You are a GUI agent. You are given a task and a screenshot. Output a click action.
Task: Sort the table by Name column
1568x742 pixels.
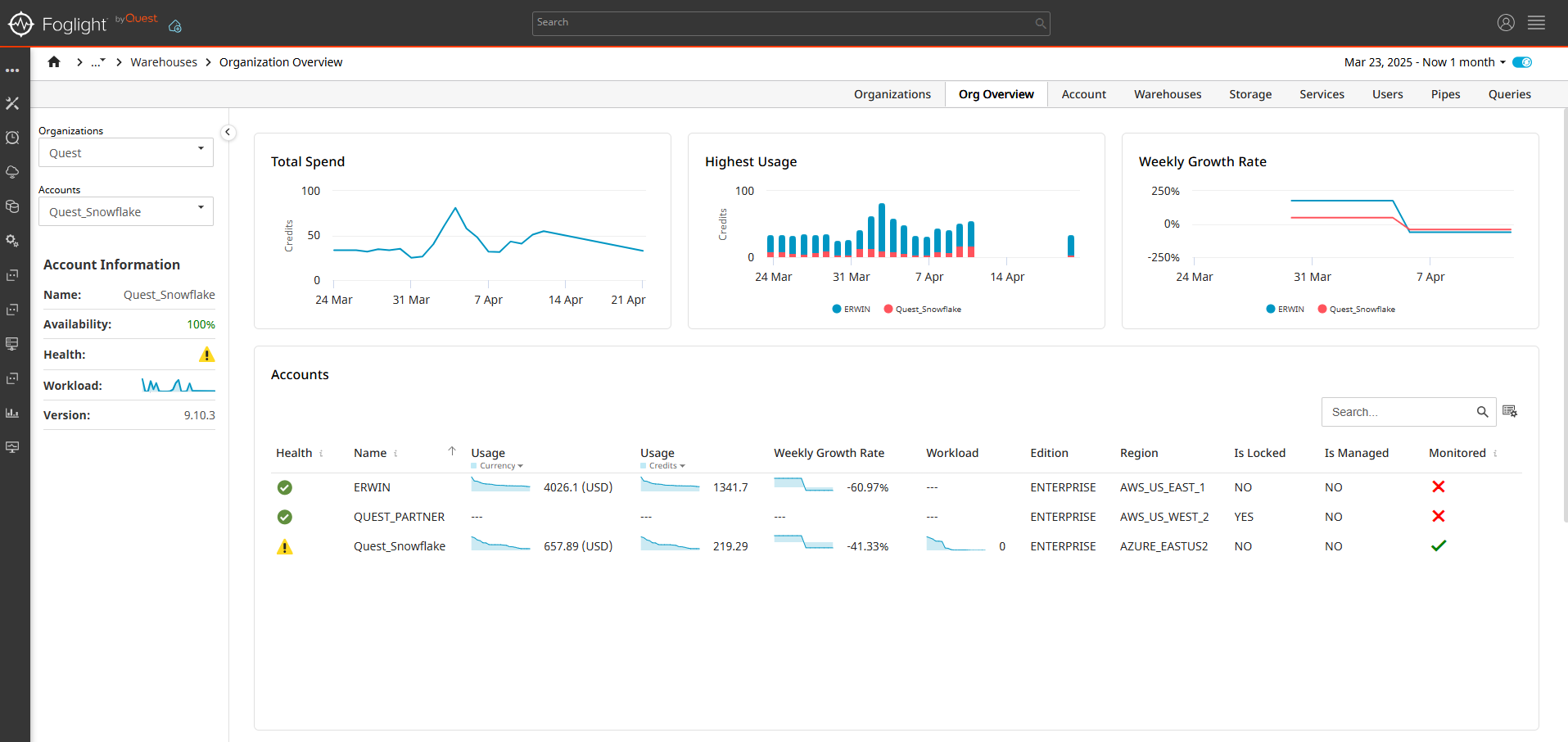[370, 453]
